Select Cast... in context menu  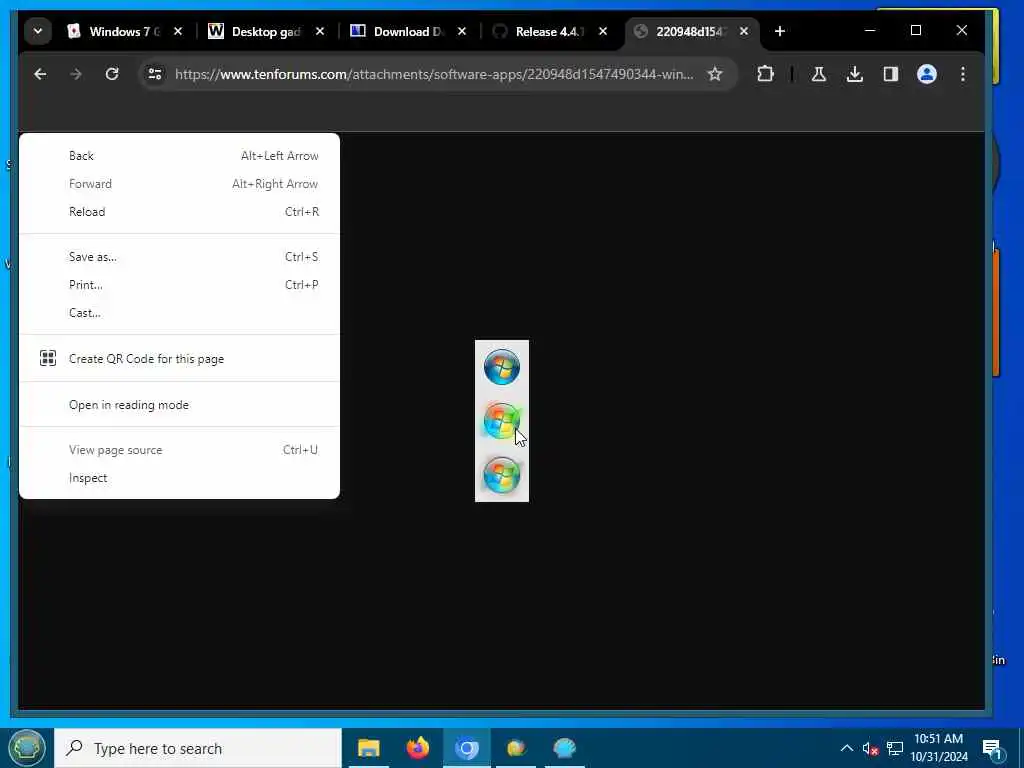coord(180,313)
